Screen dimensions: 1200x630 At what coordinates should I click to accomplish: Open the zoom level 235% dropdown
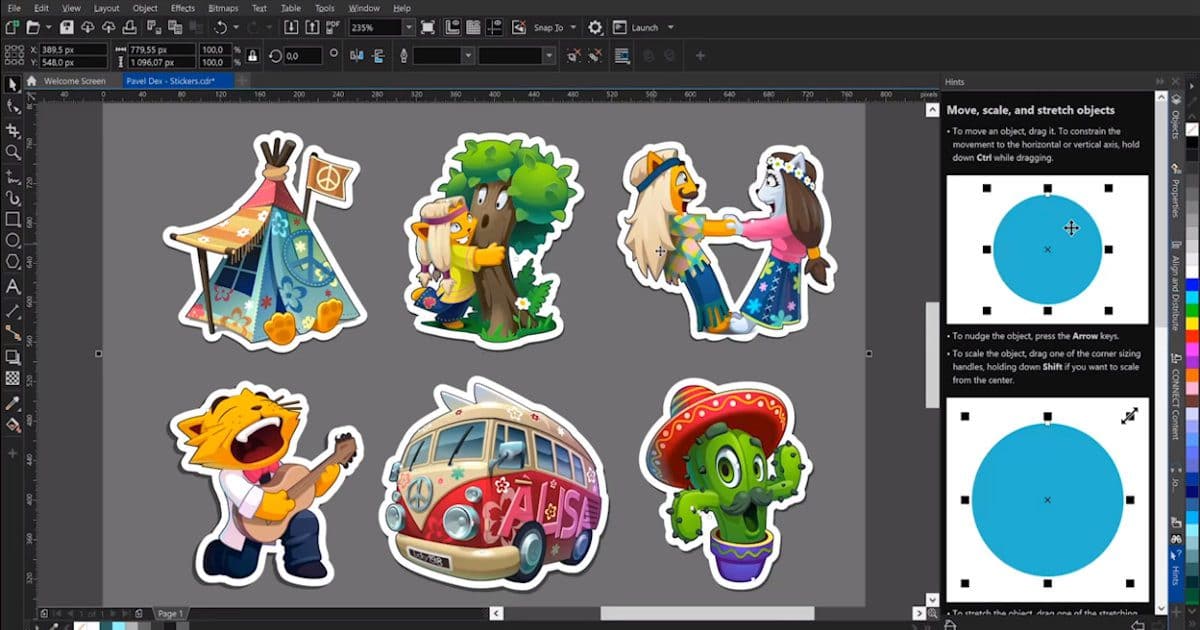point(409,28)
